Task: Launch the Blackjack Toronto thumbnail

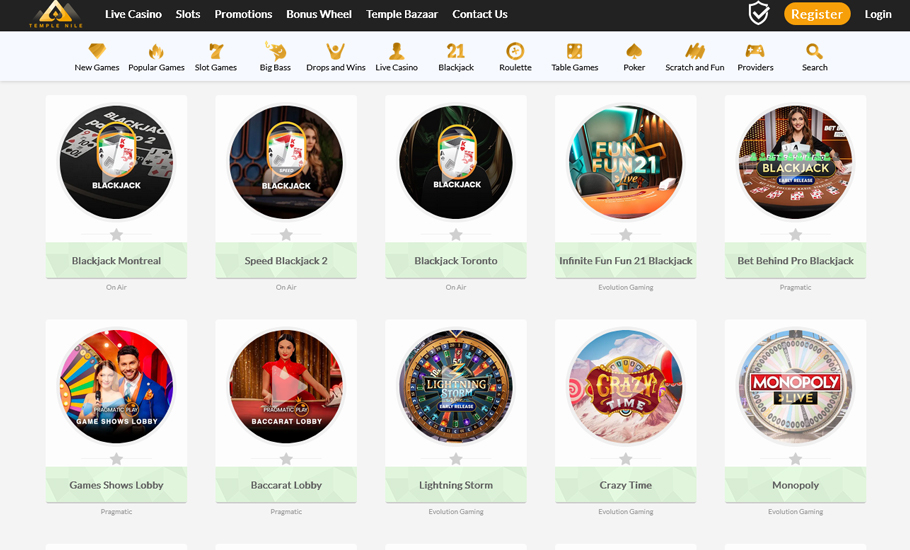Action: (x=456, y=162)
